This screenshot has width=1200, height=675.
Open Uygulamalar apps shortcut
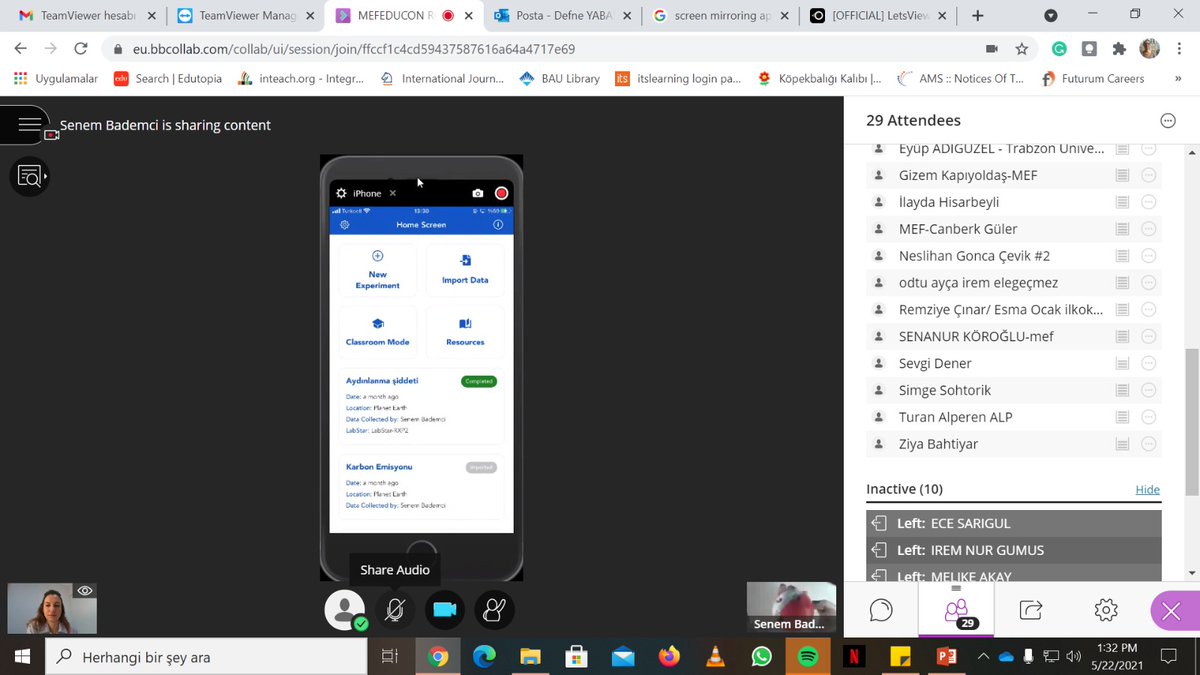pos(56,78)
